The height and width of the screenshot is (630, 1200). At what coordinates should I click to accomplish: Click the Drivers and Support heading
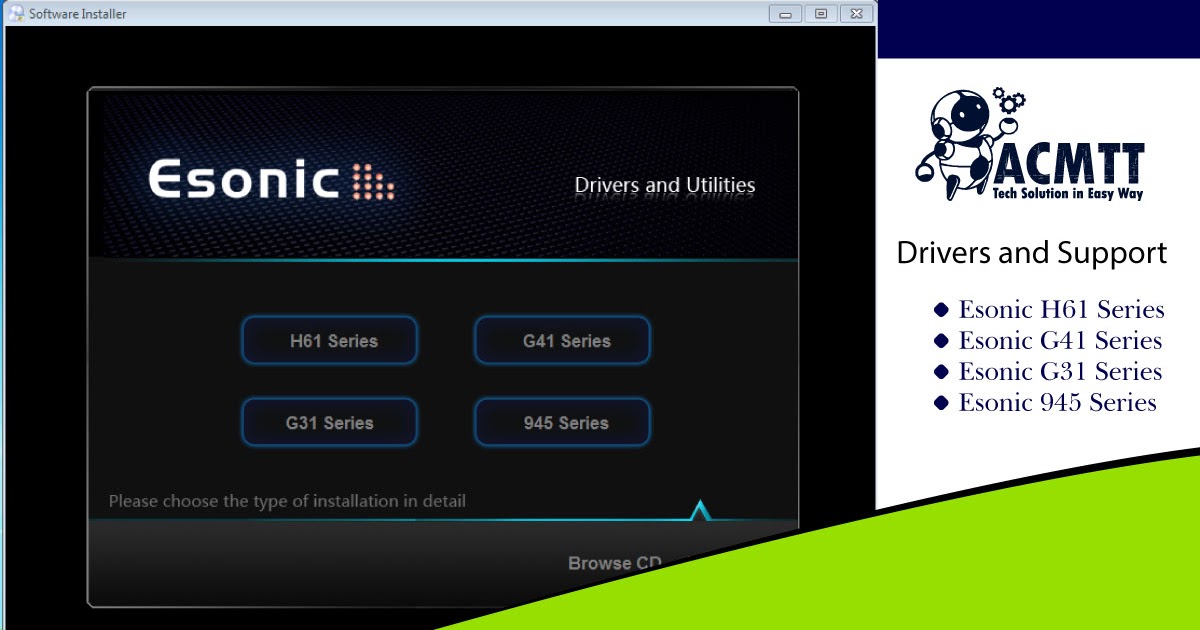click(1032, 253)
